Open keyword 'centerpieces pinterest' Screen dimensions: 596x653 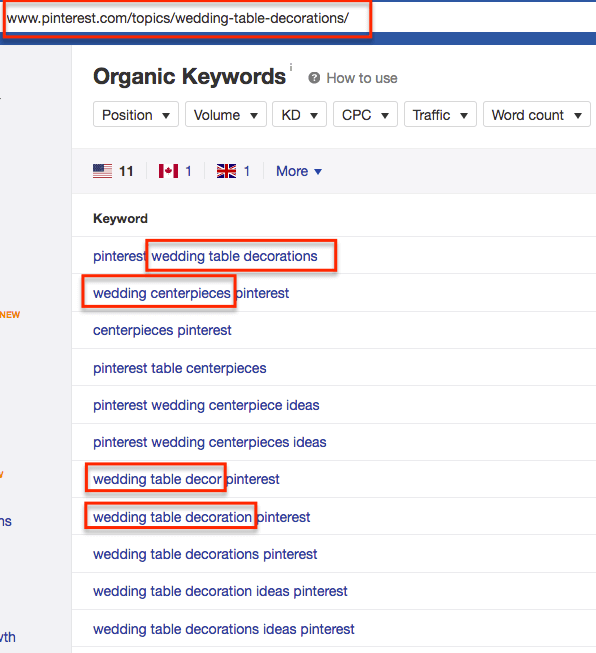click(162, 330)
